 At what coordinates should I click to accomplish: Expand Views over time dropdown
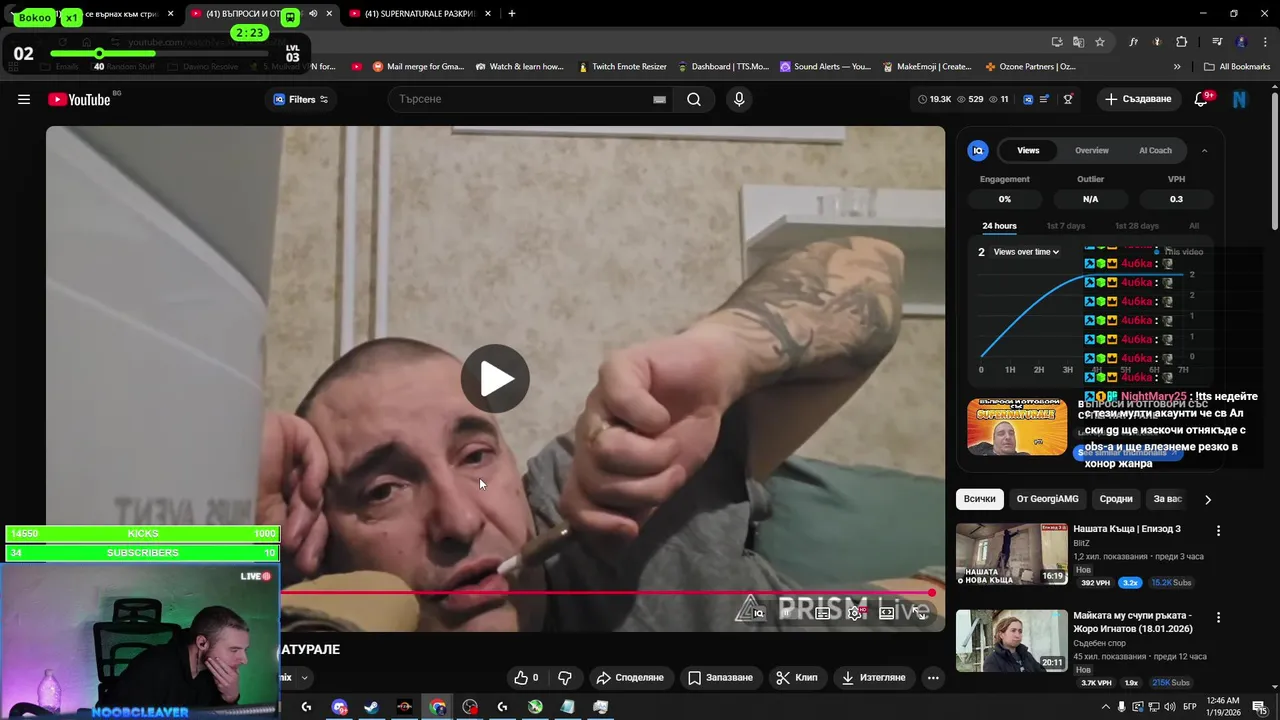pos(1026,252)
